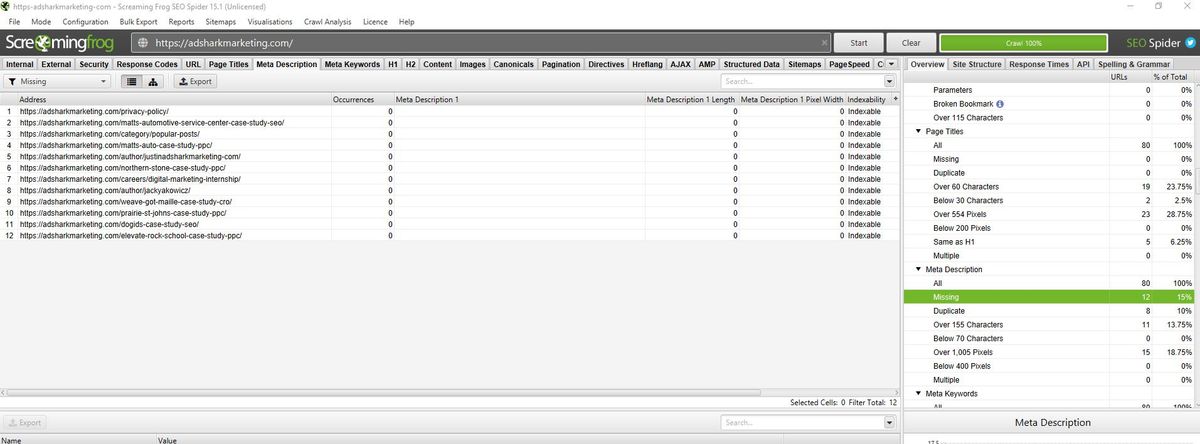Viewport: 1200px width, 444px height.
Task: Open the Site Structure tab
Action: 977,64
